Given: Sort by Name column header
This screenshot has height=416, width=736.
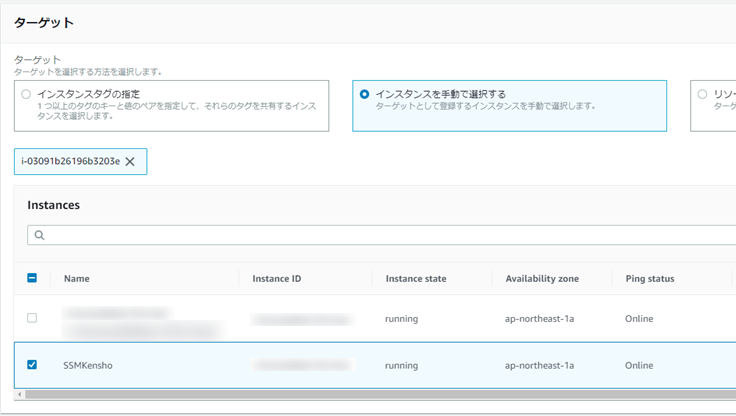Looking at the screenshot, I should pyautogui.click(x=77, y=278).
